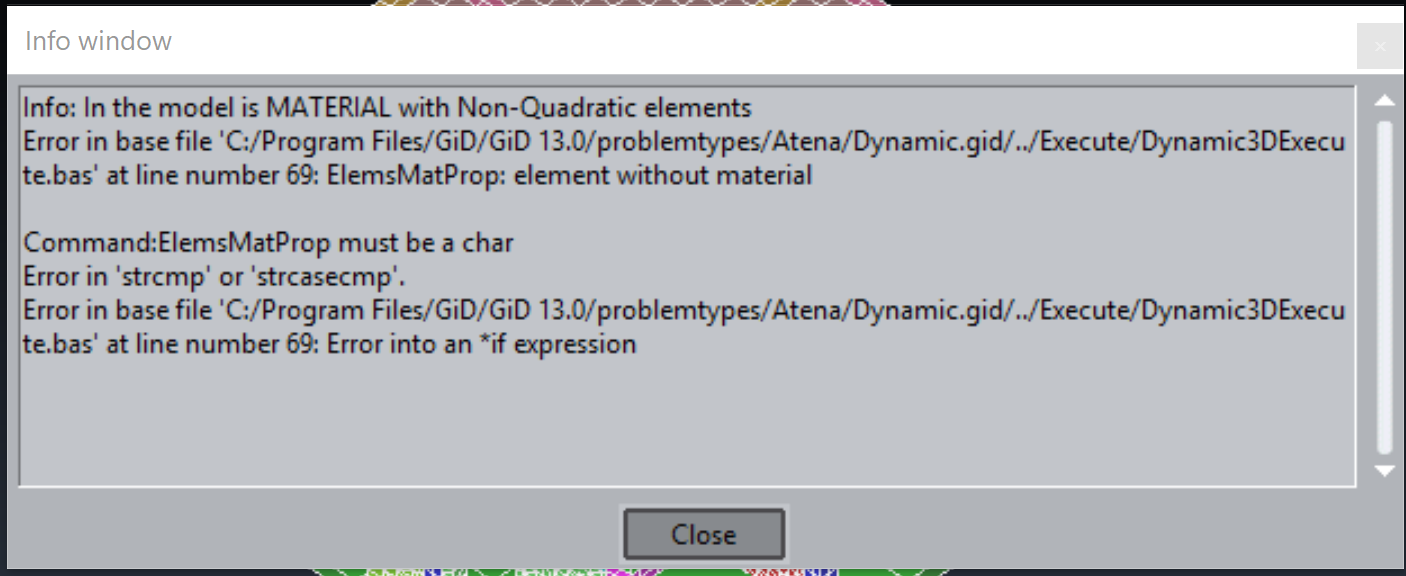Screen dimensions: 1406x576
Task: Click the blank line between the two error paragraphs
Action: pyautogui.click(x=686, y=209)
